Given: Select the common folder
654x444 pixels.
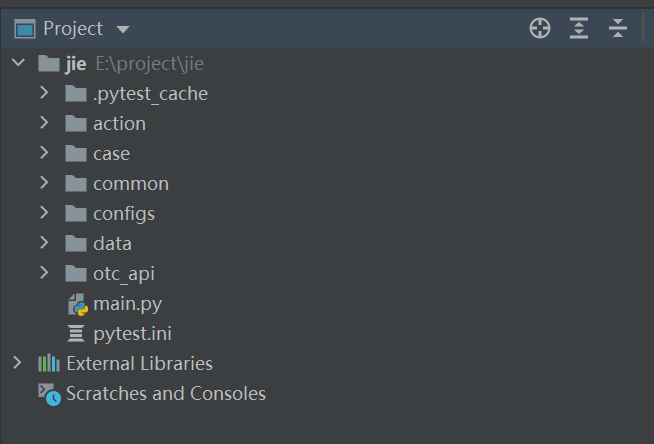Looking at the screenshot, I should 130,184.
